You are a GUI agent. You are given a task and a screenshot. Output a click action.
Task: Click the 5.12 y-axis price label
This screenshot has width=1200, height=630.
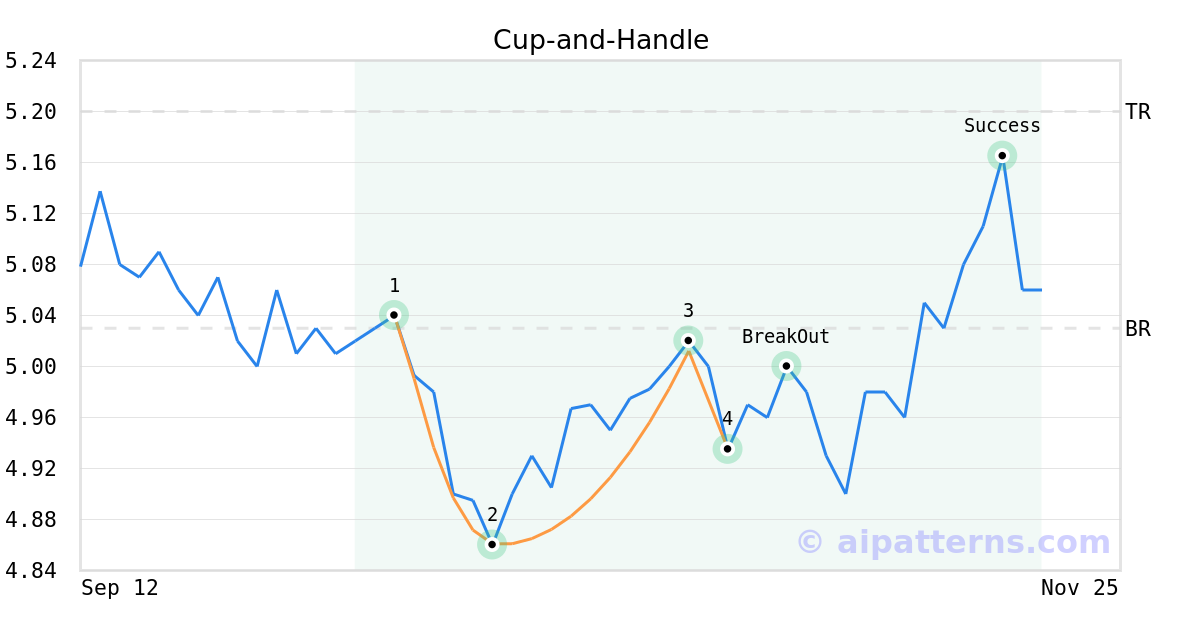pos(31,214)
